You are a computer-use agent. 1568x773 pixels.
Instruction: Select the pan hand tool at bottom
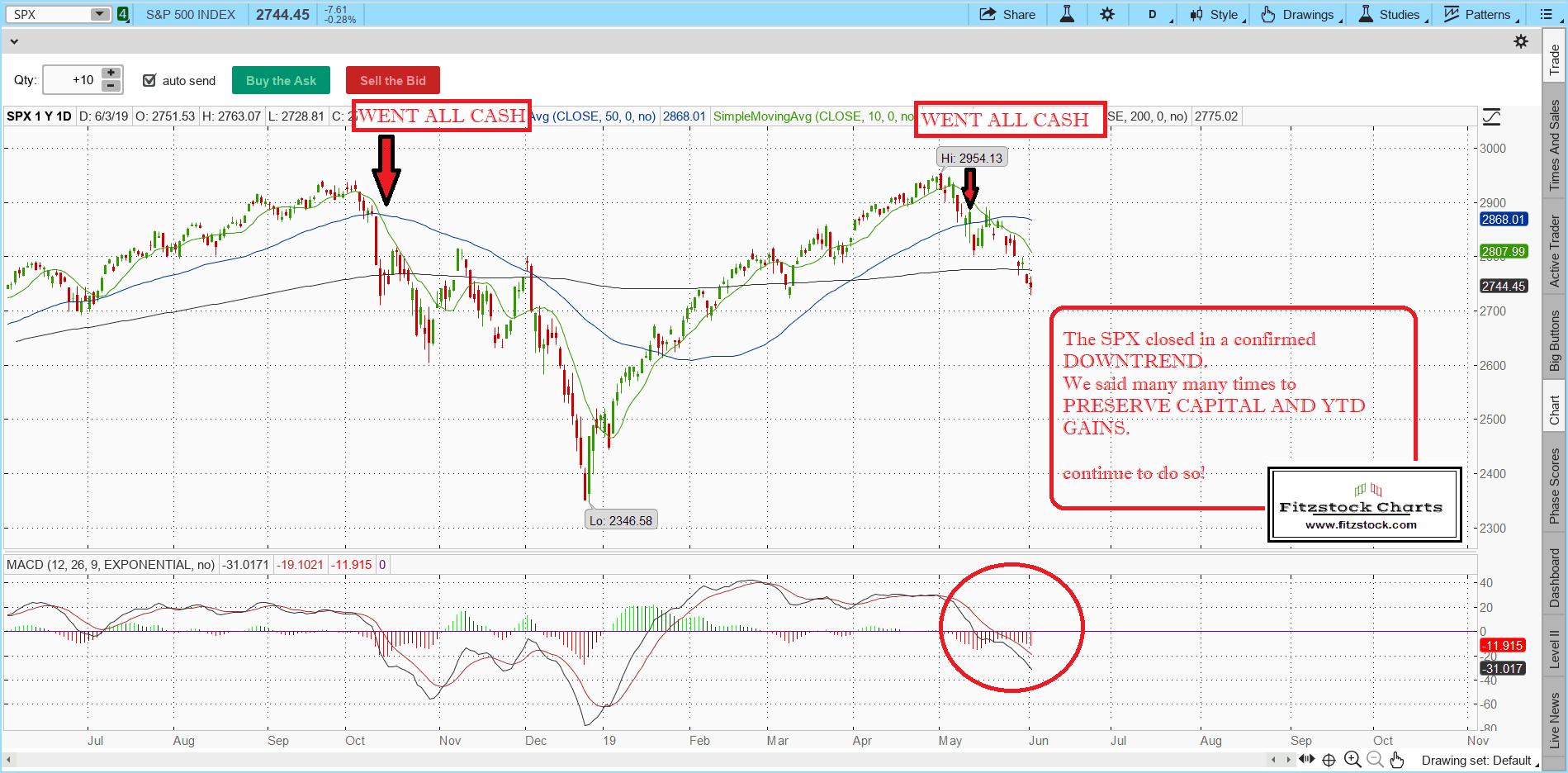(1397, 760)
